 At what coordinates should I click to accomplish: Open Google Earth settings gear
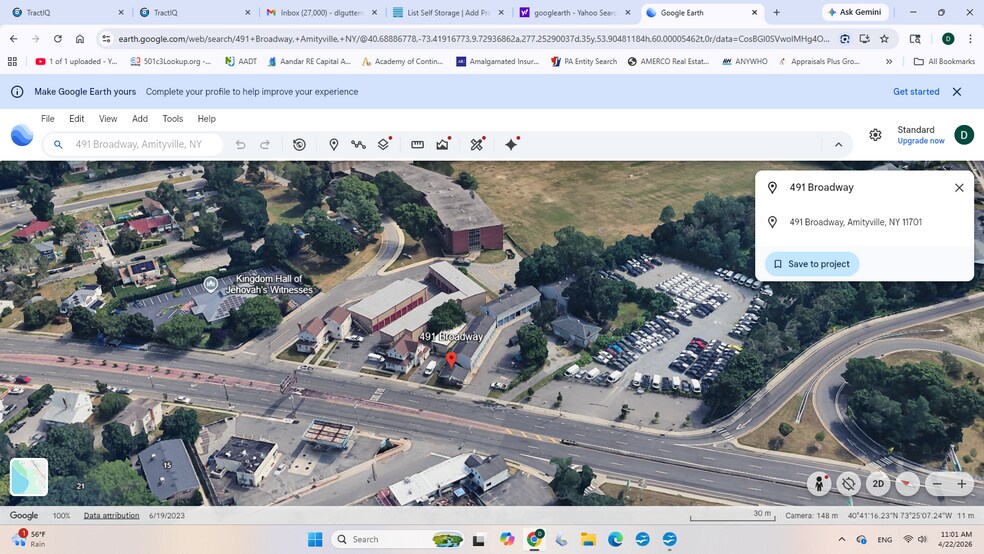(x=875, y=135)
